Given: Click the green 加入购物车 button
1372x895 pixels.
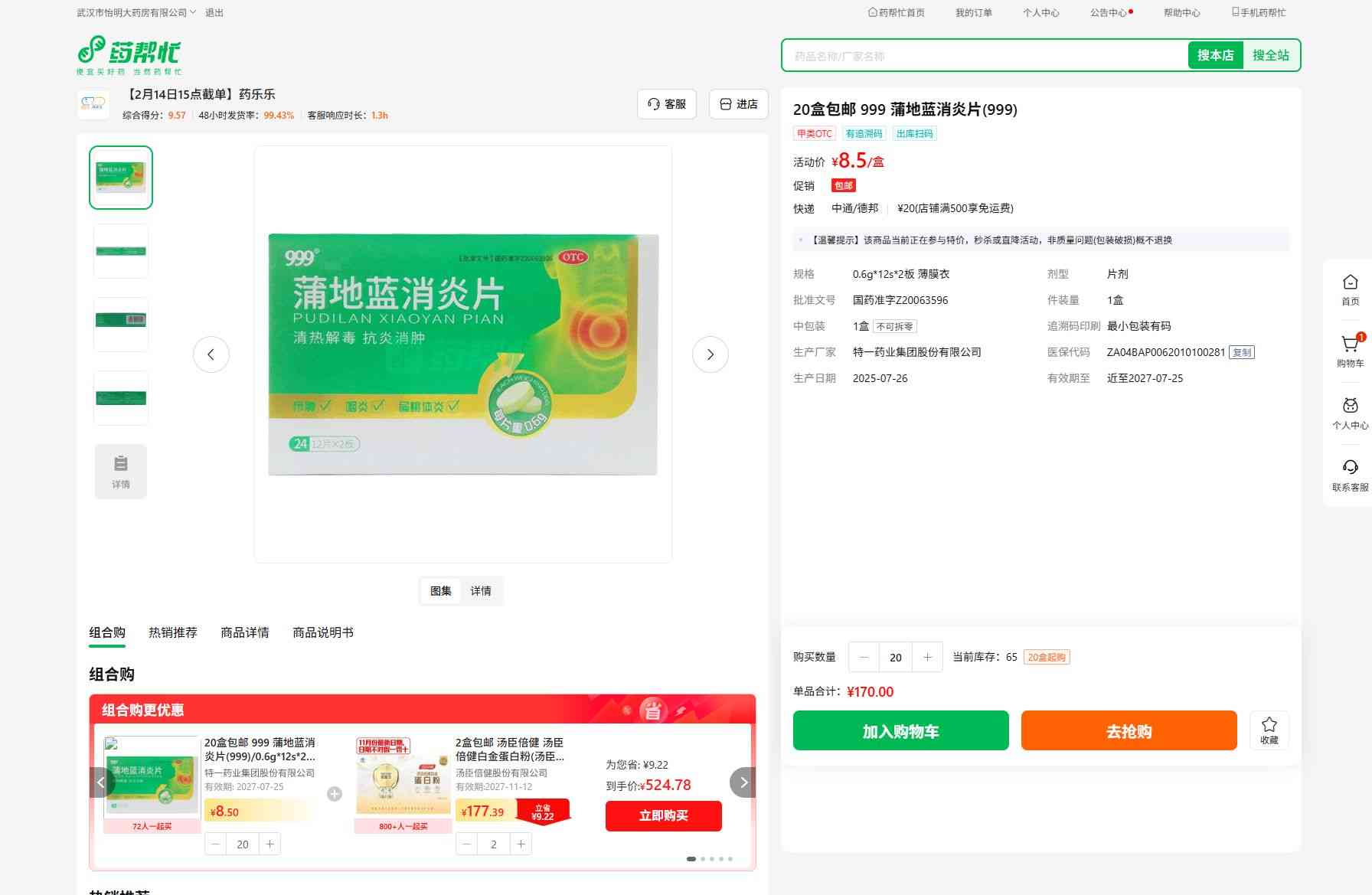Looking at the screenshot, I should [x=900, y=731].
